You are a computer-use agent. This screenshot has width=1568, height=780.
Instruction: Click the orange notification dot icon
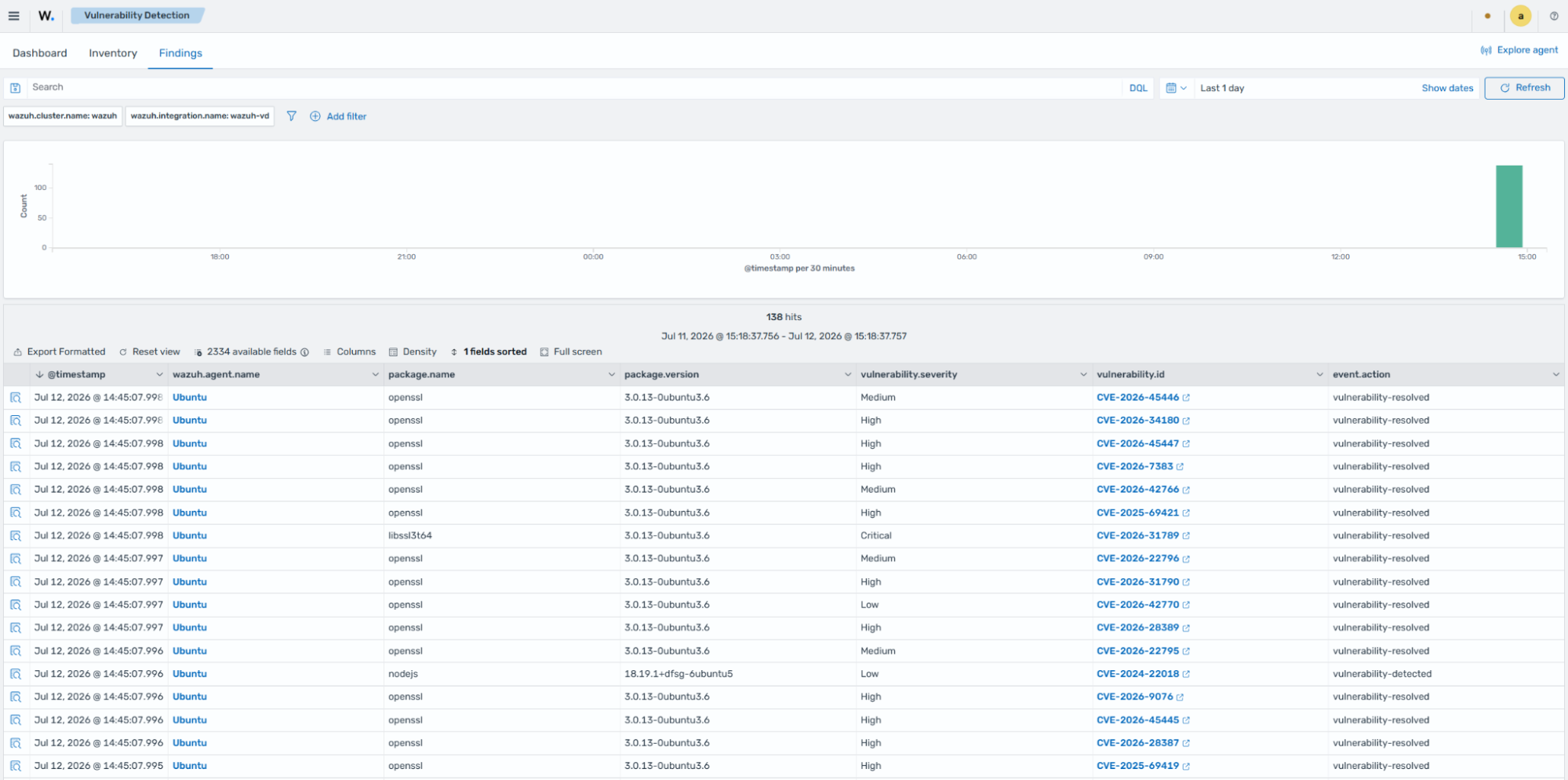point(1487,16)
